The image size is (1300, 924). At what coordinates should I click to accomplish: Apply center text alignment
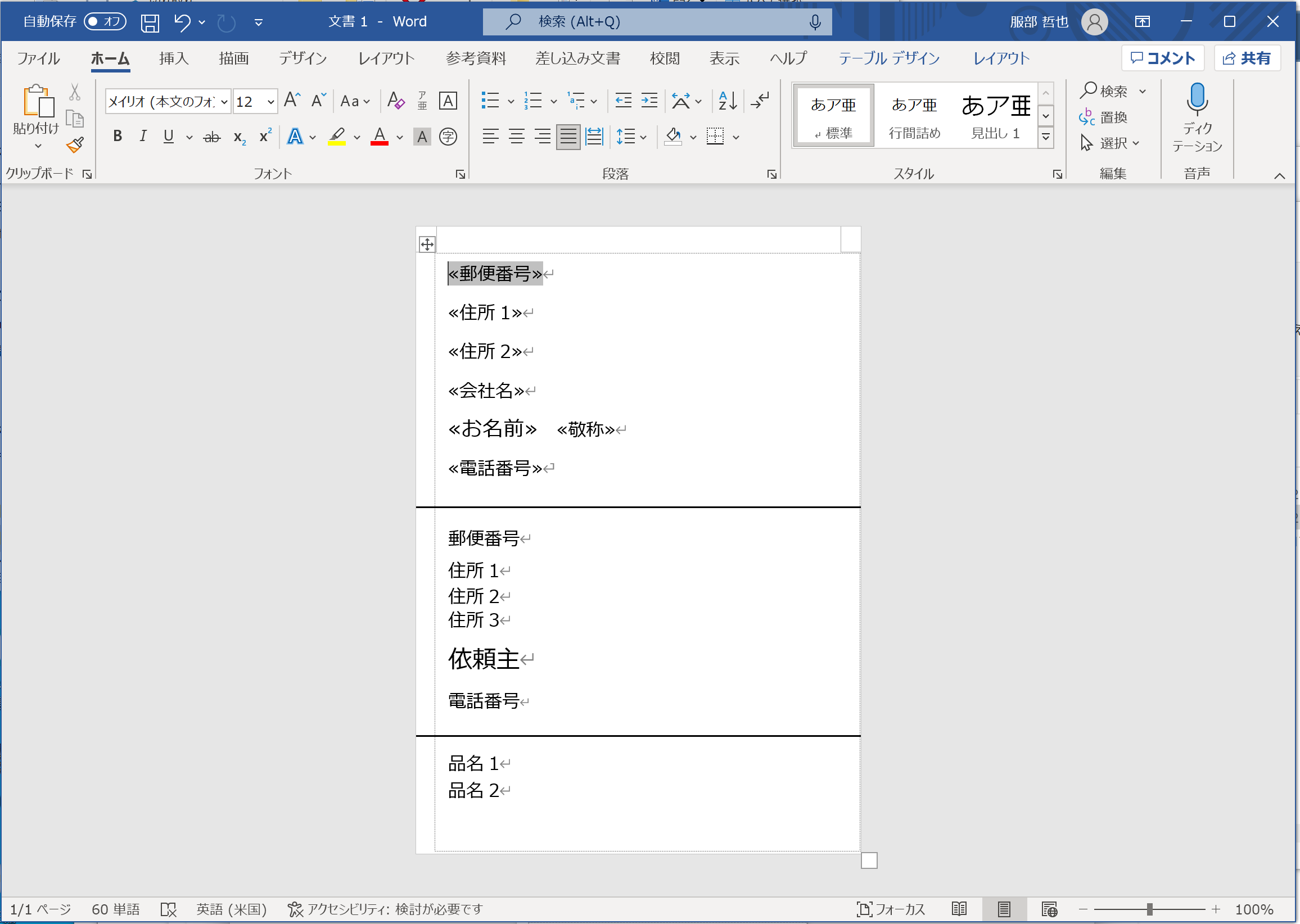(x=516, y=137)
